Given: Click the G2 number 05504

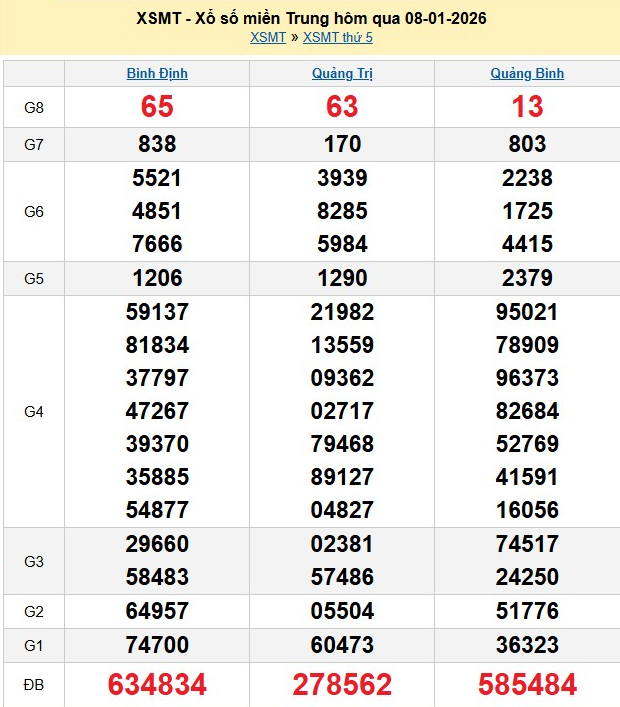Looking at the screenshot, I should pos(342,613).
